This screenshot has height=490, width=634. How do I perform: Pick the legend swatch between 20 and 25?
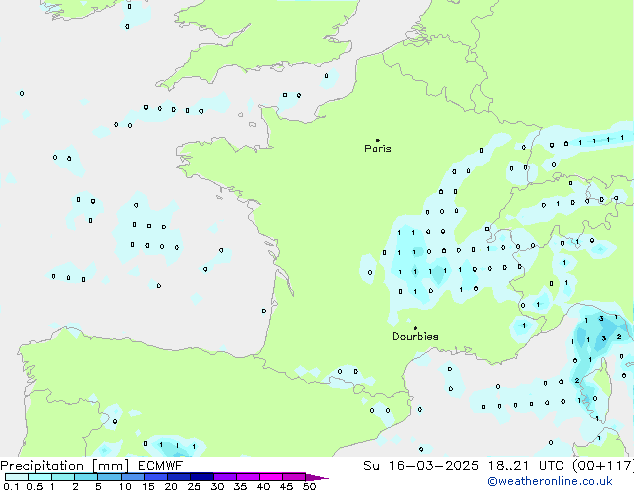182,477
